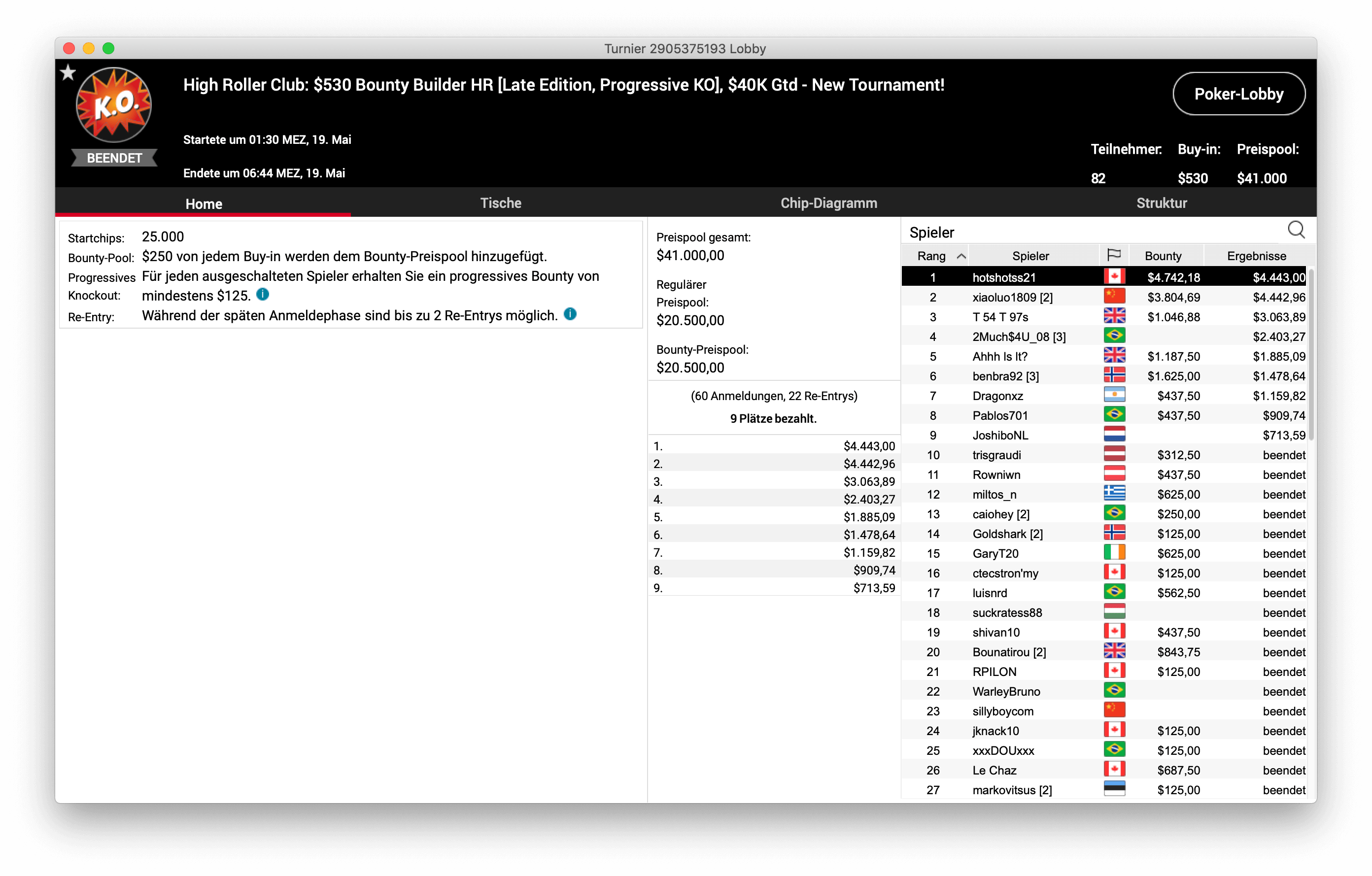Viewport: 1372px width, 876px height.
Task: Click info icon beside Re-Entry text
Action: (570, 314)
